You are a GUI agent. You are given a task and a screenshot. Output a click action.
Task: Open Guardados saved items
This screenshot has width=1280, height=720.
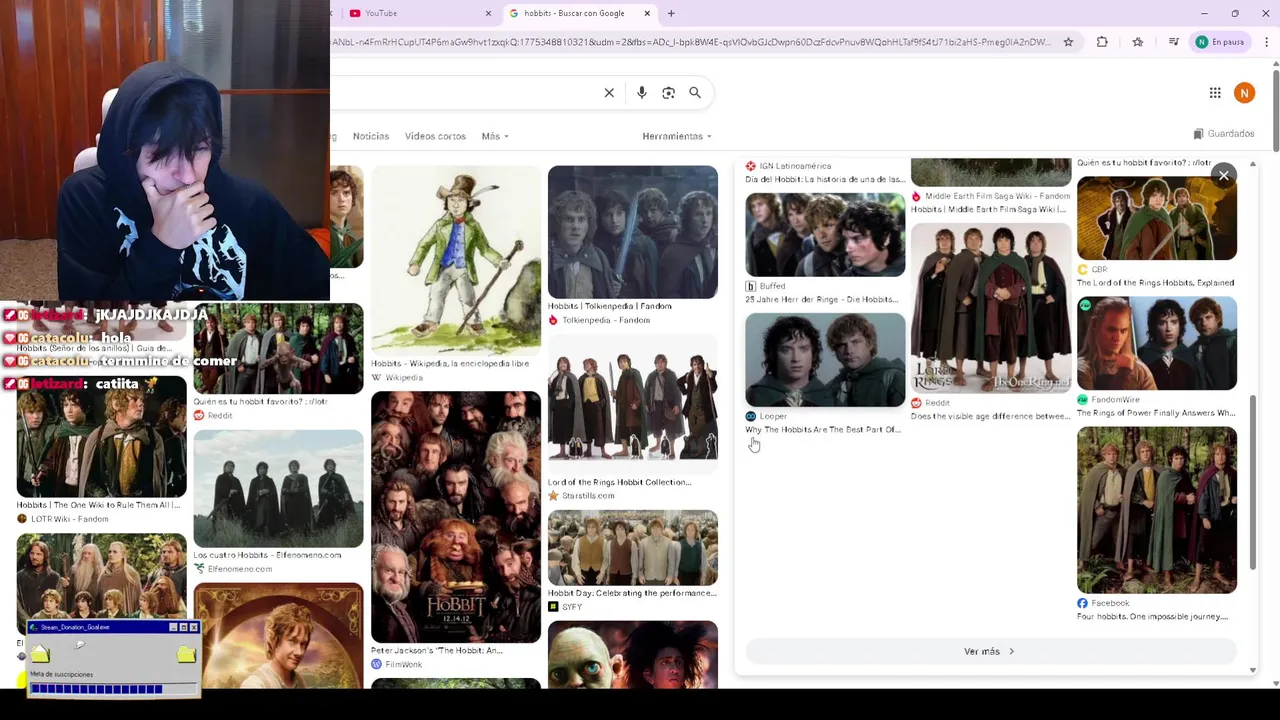pyautogui.click(x=1224, y=134)
